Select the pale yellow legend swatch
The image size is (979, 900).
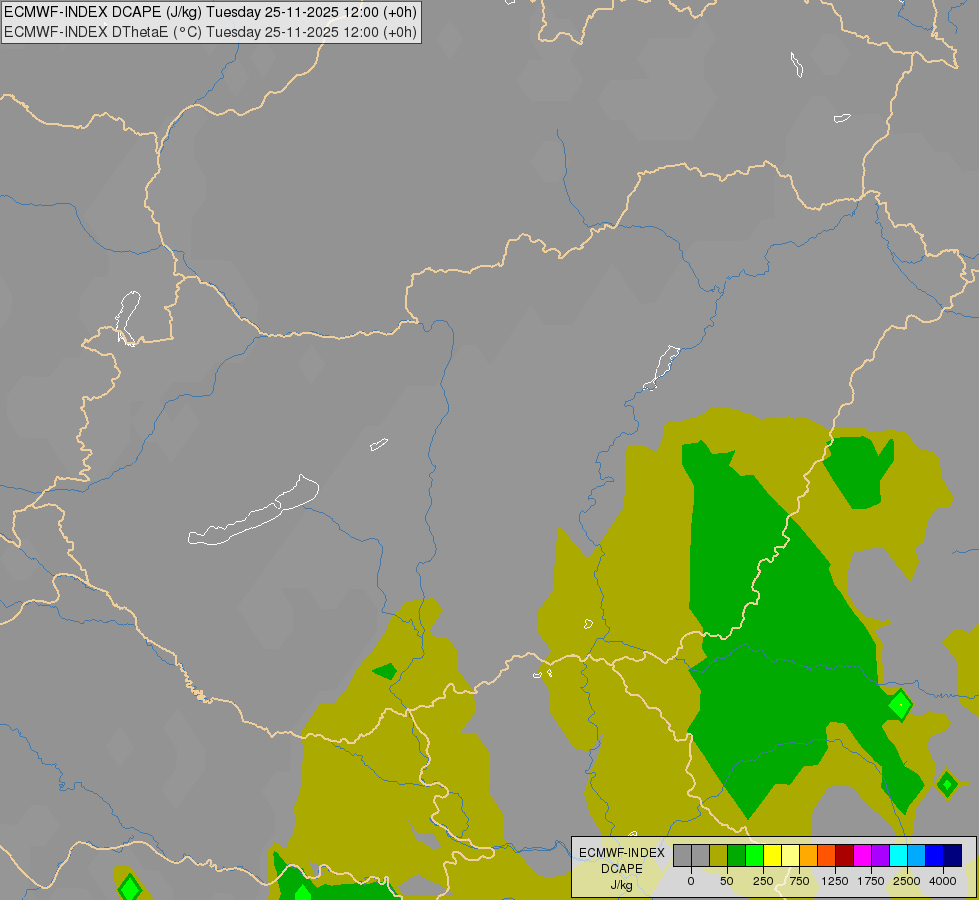pyautogui.click(x=790, y=855)
